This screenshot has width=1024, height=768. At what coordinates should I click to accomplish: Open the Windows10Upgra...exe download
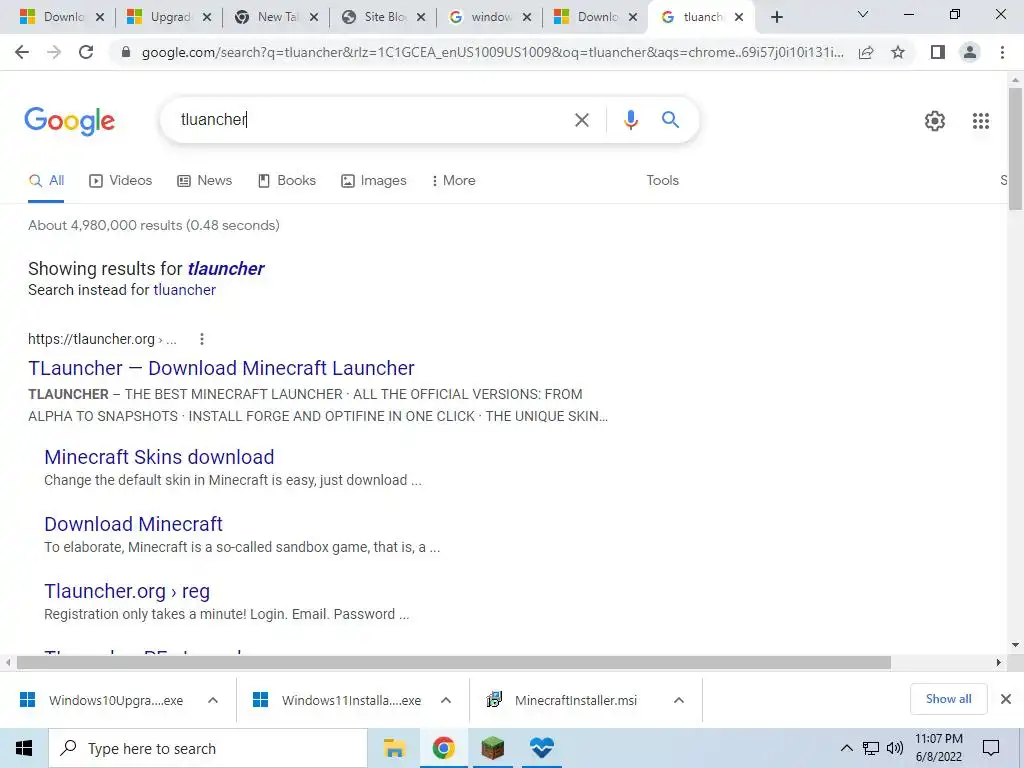tap(116, 700)
